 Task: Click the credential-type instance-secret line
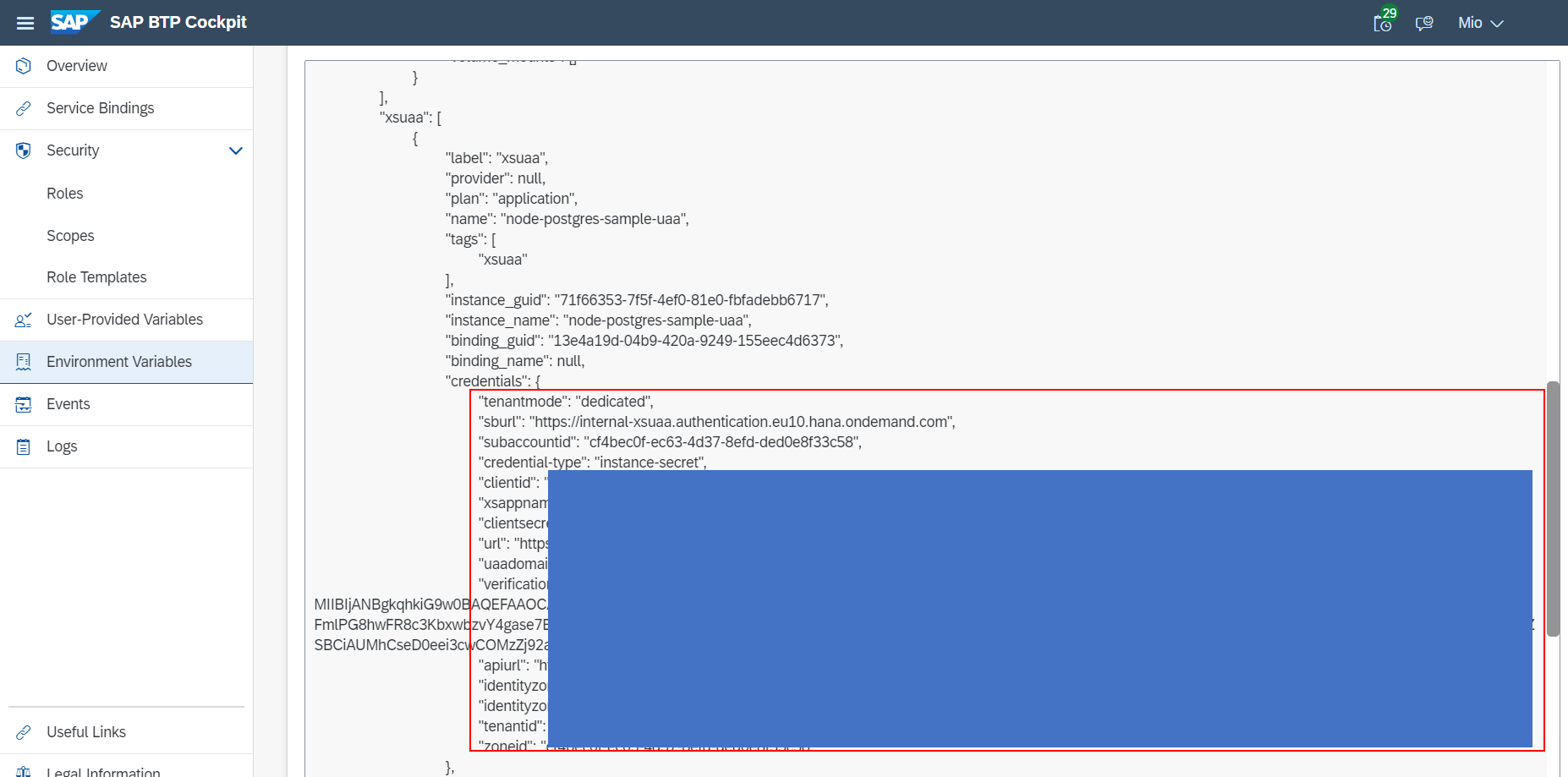pos(593,462)
